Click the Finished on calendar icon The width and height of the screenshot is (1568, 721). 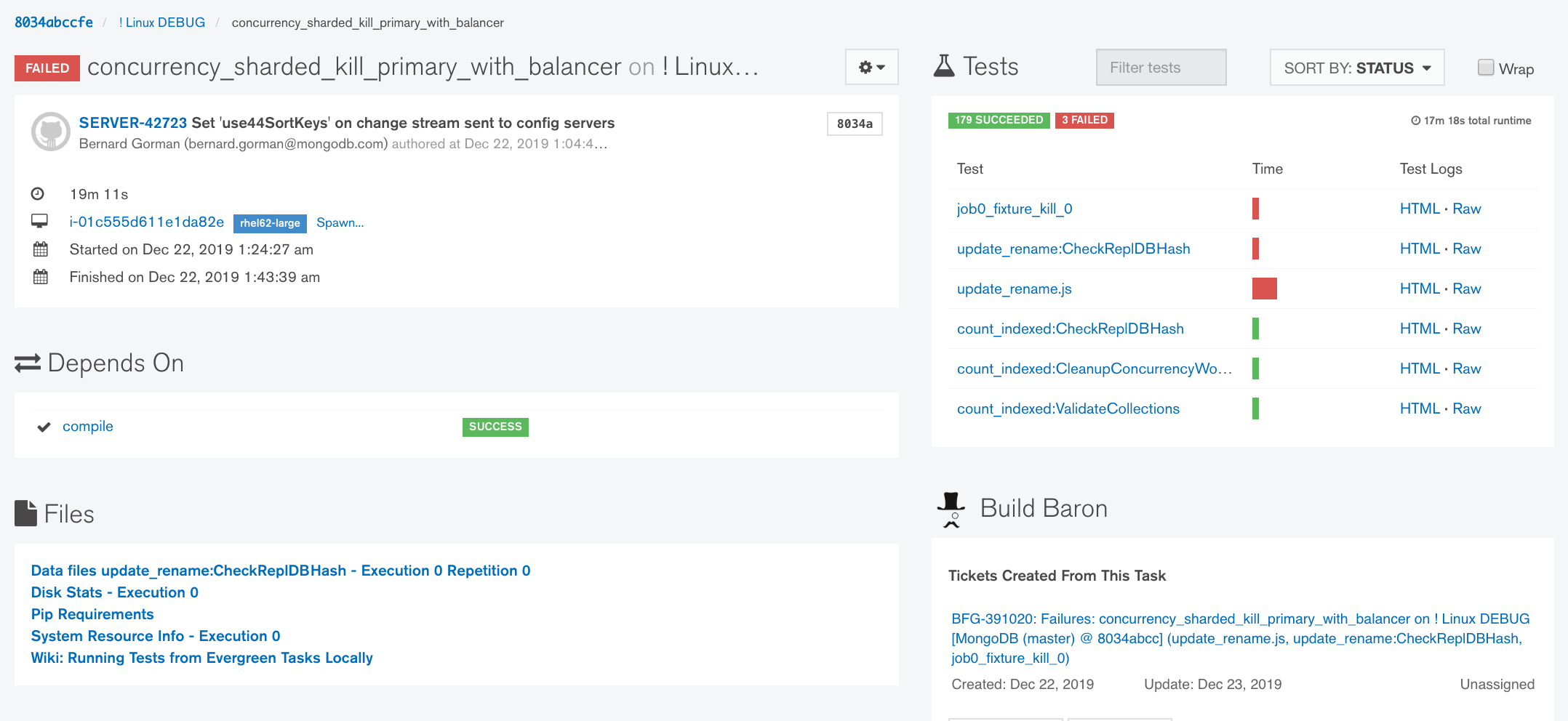pos(41,277)
